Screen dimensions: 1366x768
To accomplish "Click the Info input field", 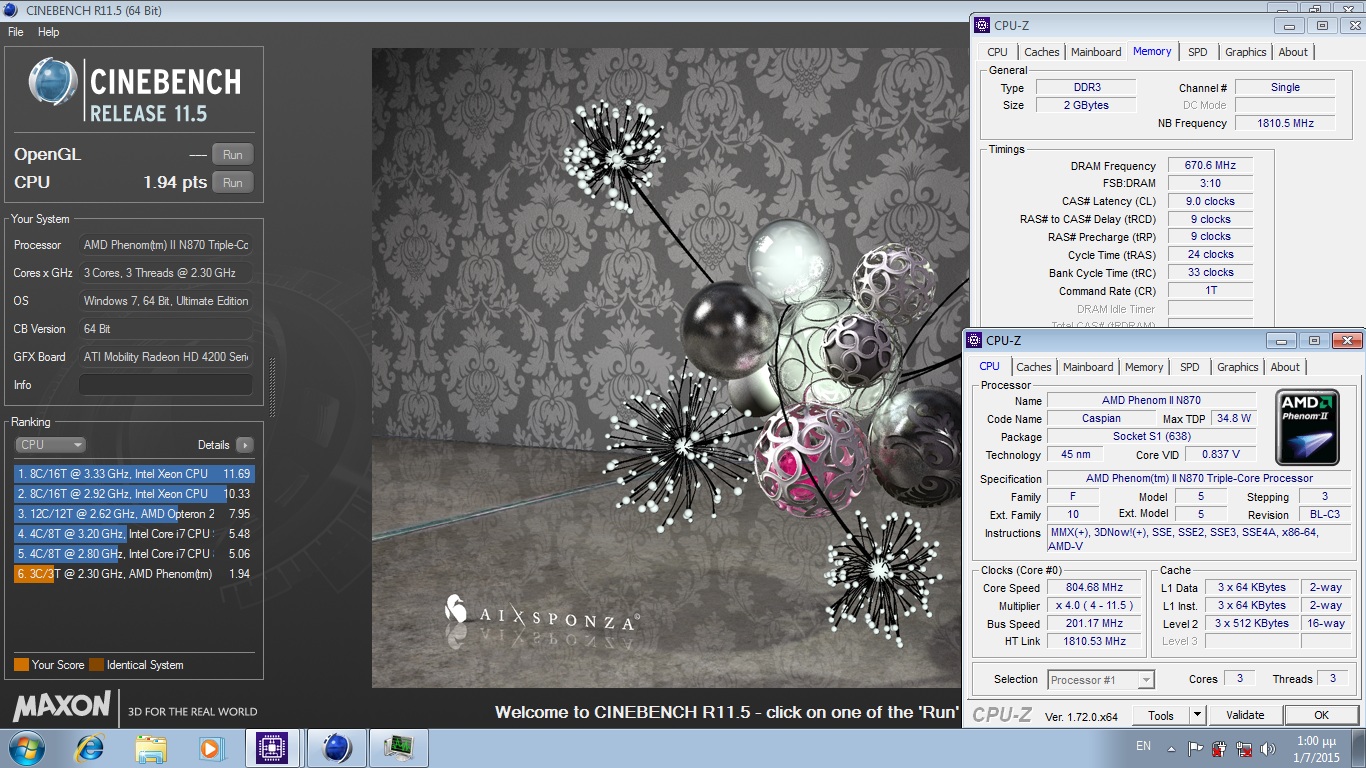I will pos(165,385).
